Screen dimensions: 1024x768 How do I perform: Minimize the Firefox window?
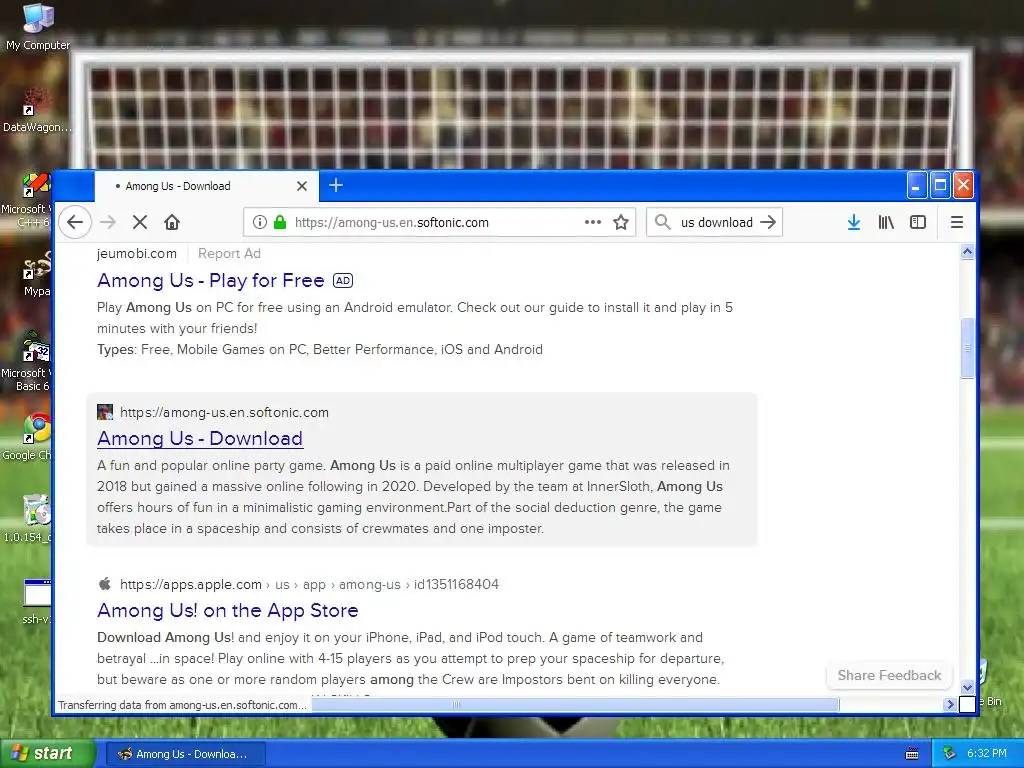tap(916, 185)
